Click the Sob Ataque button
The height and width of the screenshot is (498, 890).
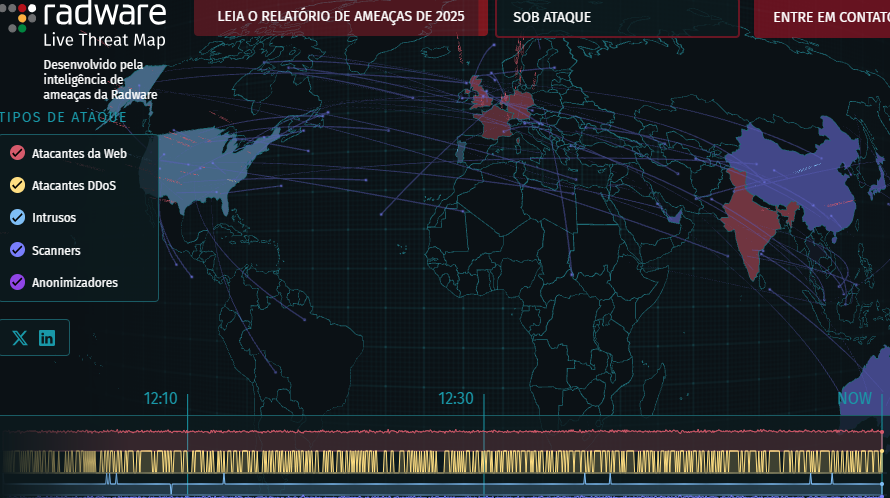(618, 17)
